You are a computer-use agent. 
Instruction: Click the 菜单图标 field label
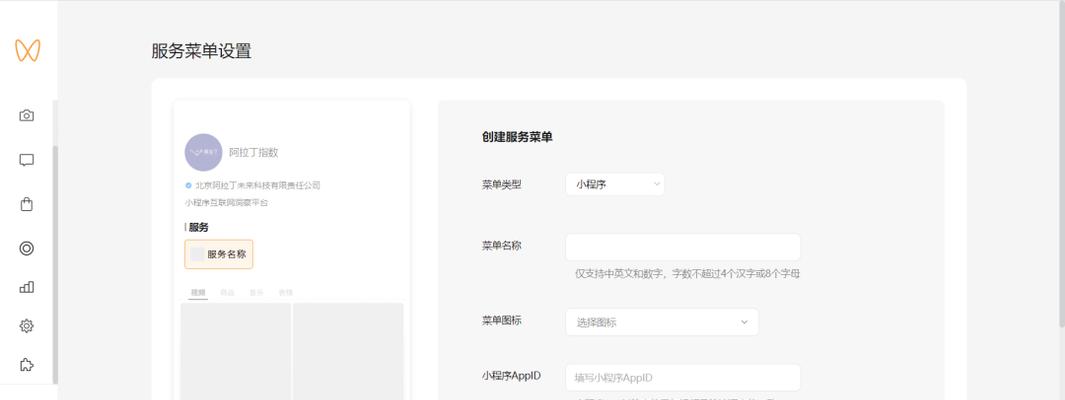point(501,320)
